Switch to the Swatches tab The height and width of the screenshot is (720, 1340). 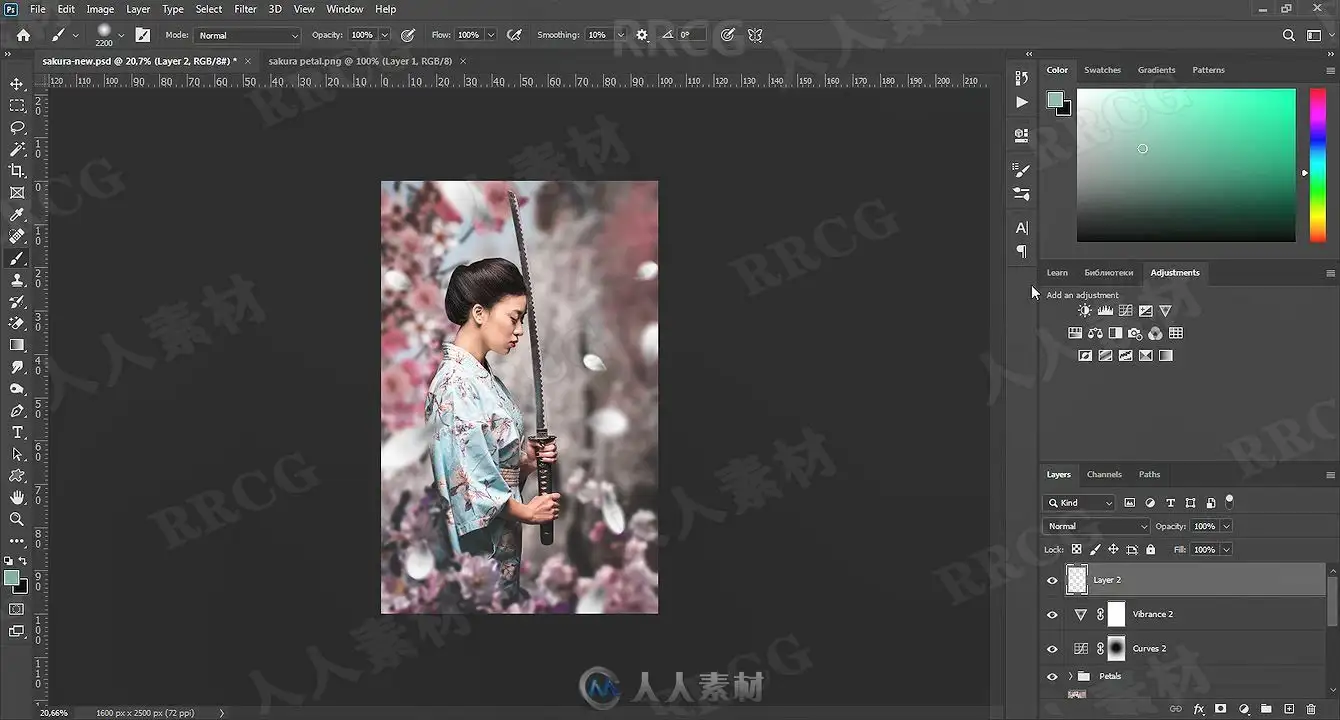point(1102,70)
